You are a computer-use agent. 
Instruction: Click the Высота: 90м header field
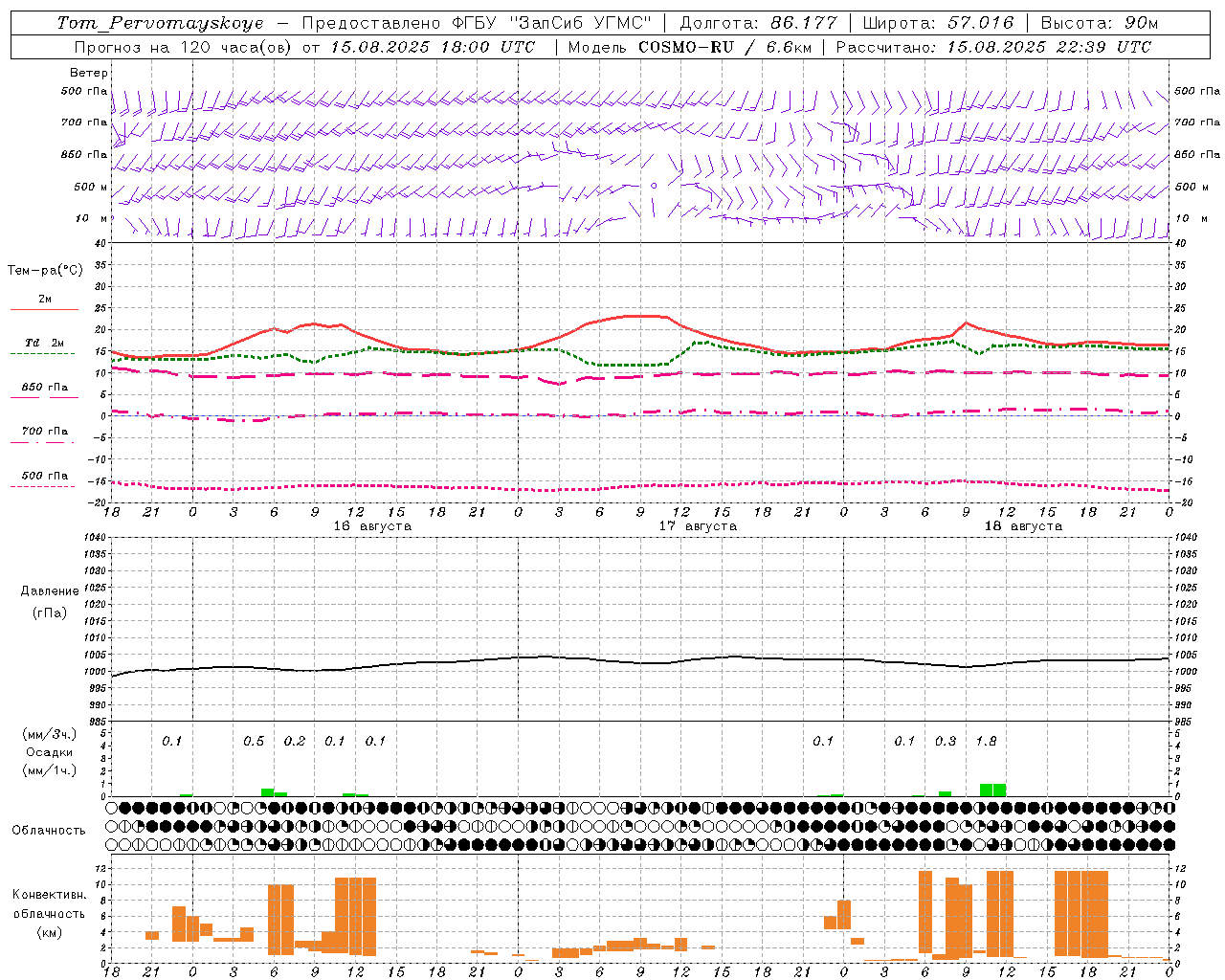click(1099, 23)
